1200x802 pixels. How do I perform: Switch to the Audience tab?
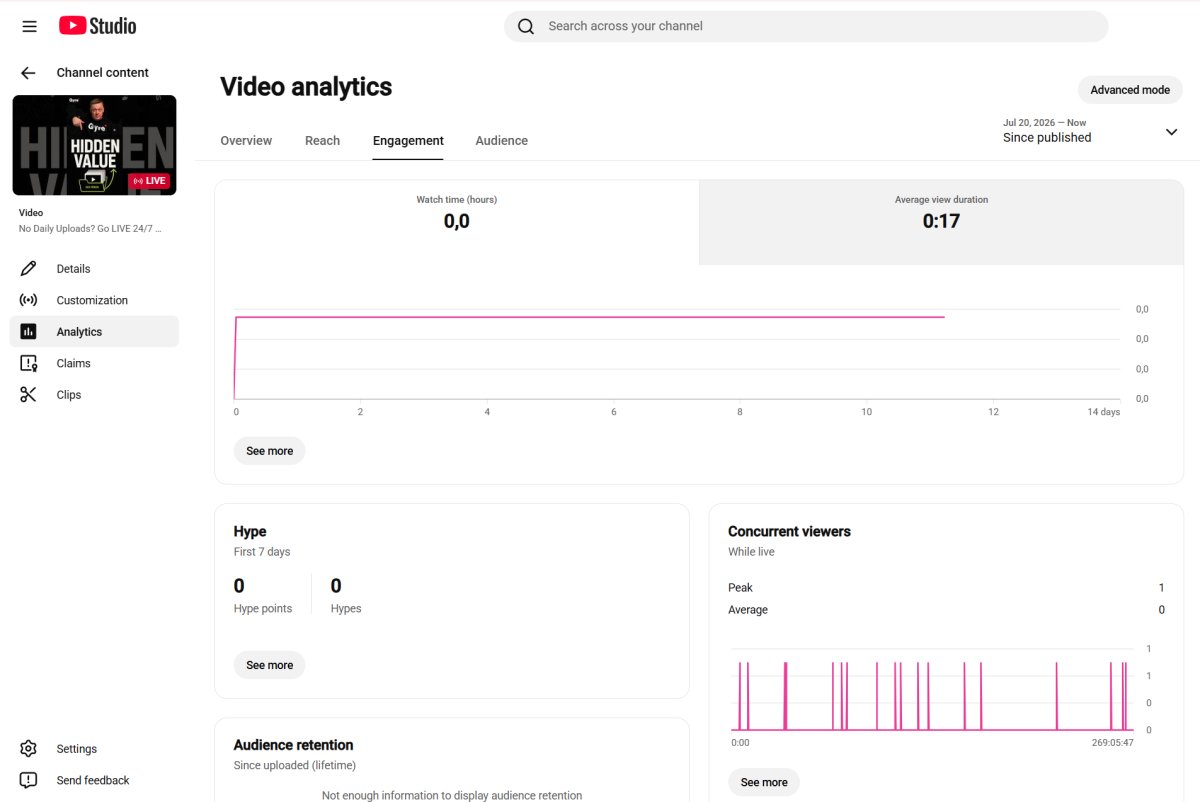pos(502,141)
